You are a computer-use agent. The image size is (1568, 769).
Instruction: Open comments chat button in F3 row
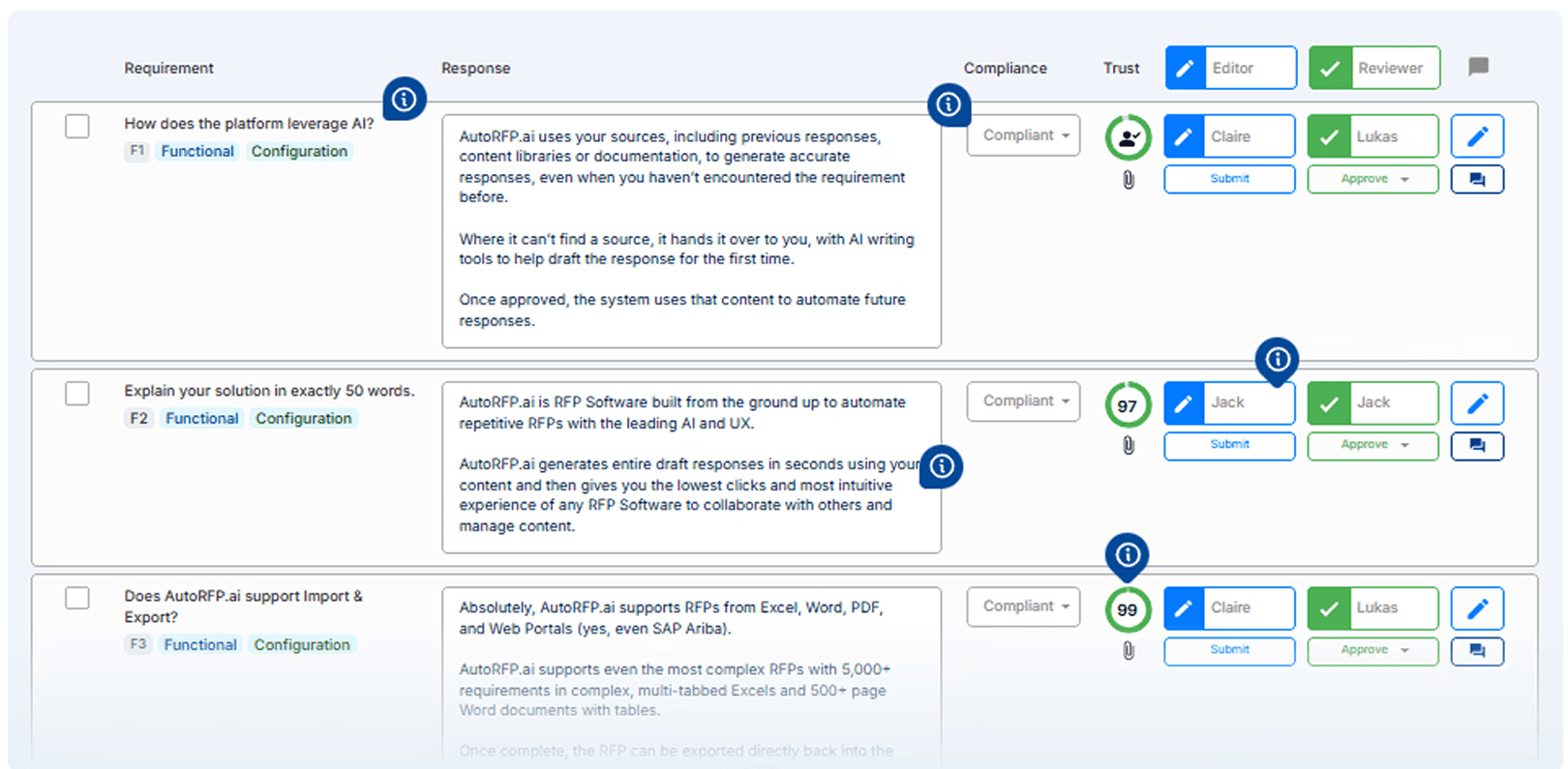tap(1477, 651)
